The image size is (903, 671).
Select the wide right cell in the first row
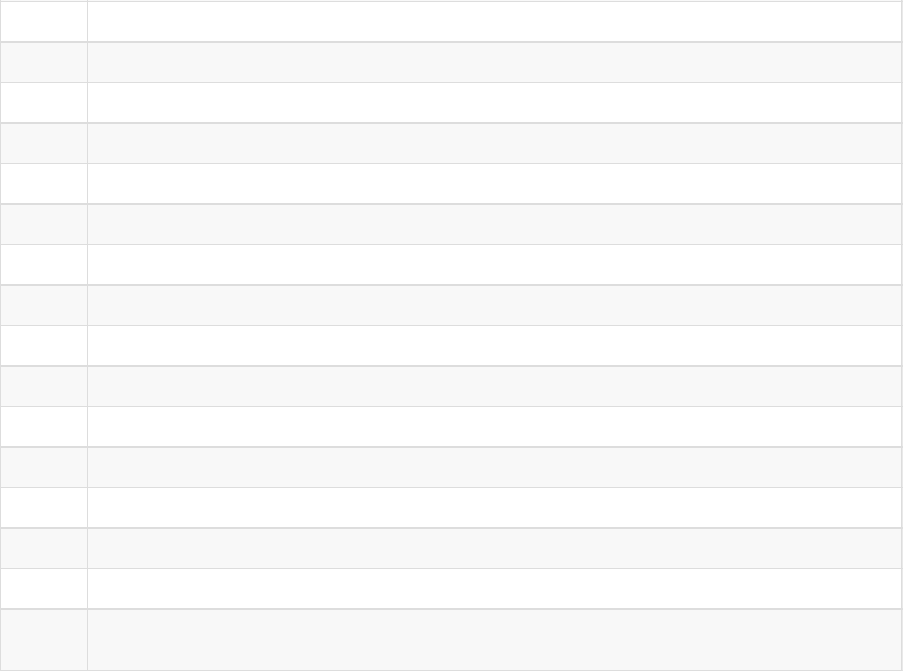click(494, 21)
